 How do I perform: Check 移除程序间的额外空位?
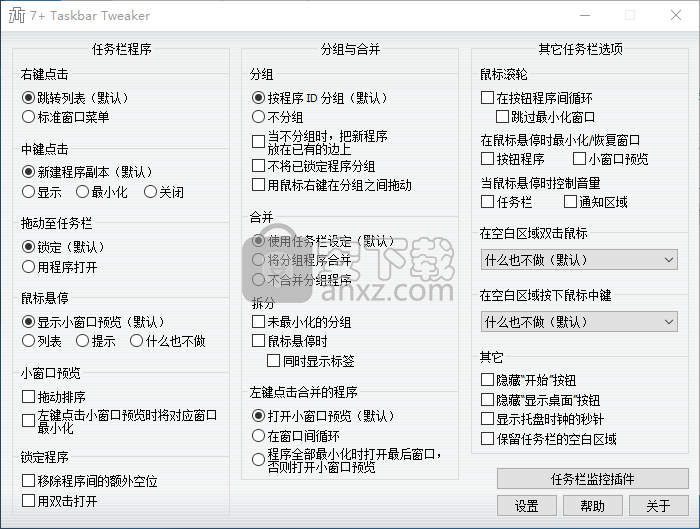pyautogui.click(x=90, y=481)
